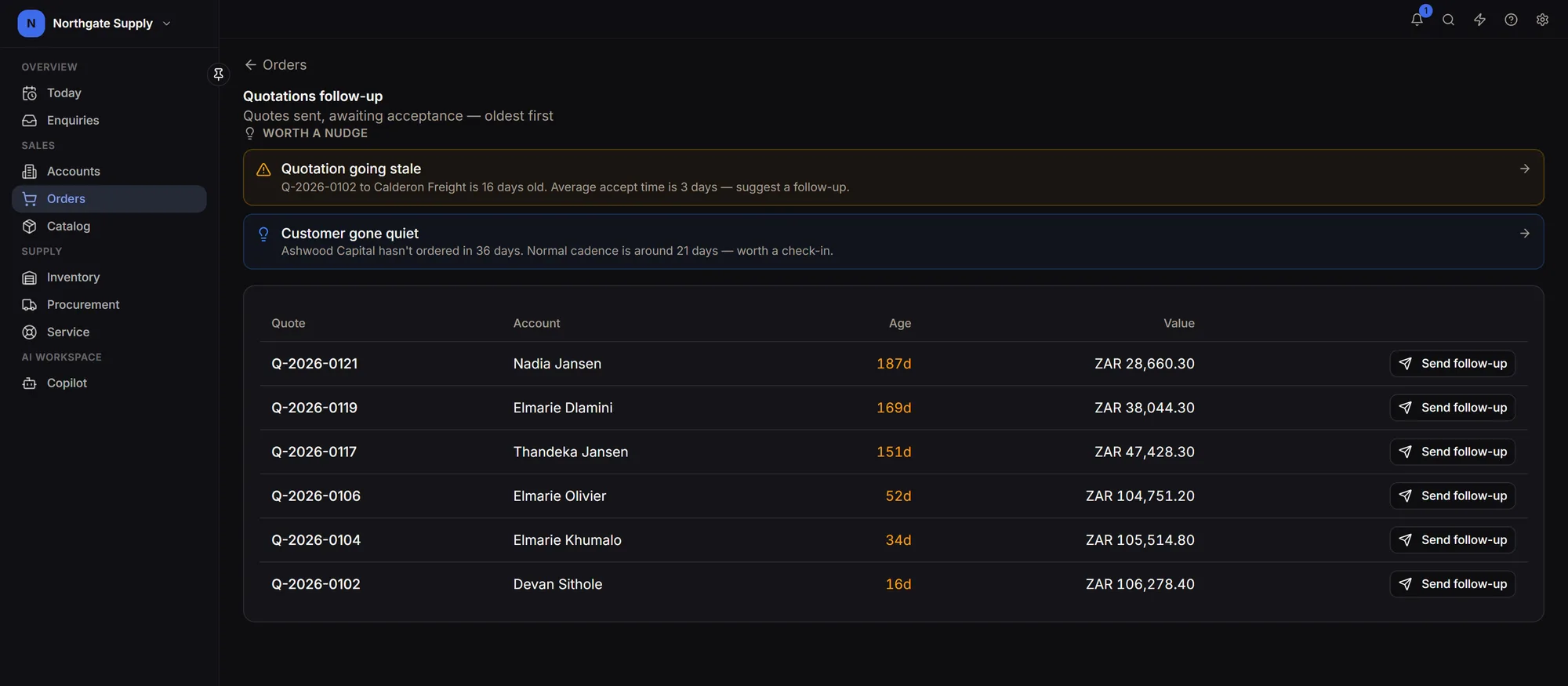Open the help question mark icon
The height and width of the screenshot is (686, 1568).
(1511, 20)
